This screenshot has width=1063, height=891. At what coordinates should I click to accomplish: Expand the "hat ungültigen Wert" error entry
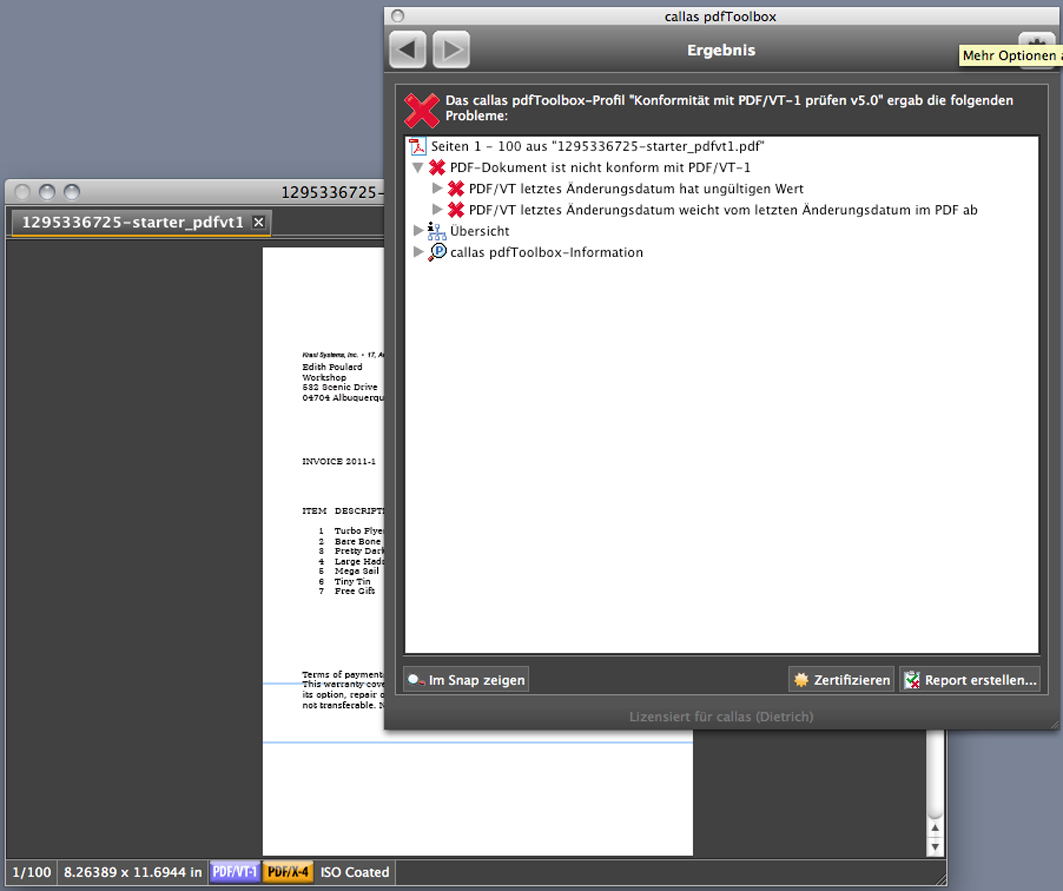tap(437, 189)
